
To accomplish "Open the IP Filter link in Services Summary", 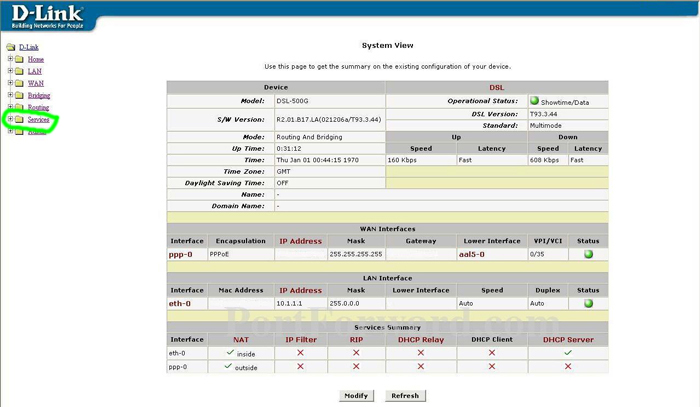I will [301, 340].
